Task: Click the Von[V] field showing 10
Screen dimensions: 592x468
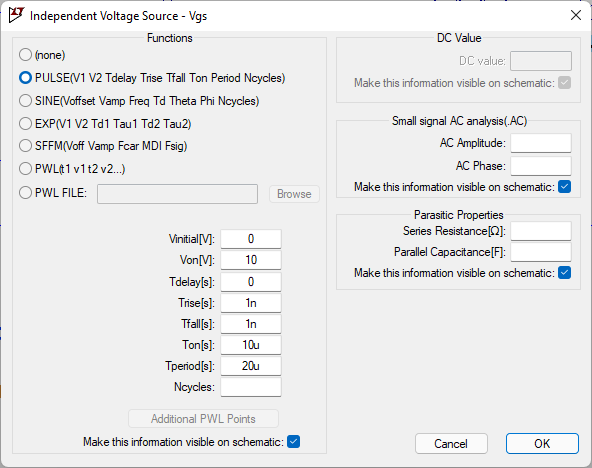Action: point(251,260)
